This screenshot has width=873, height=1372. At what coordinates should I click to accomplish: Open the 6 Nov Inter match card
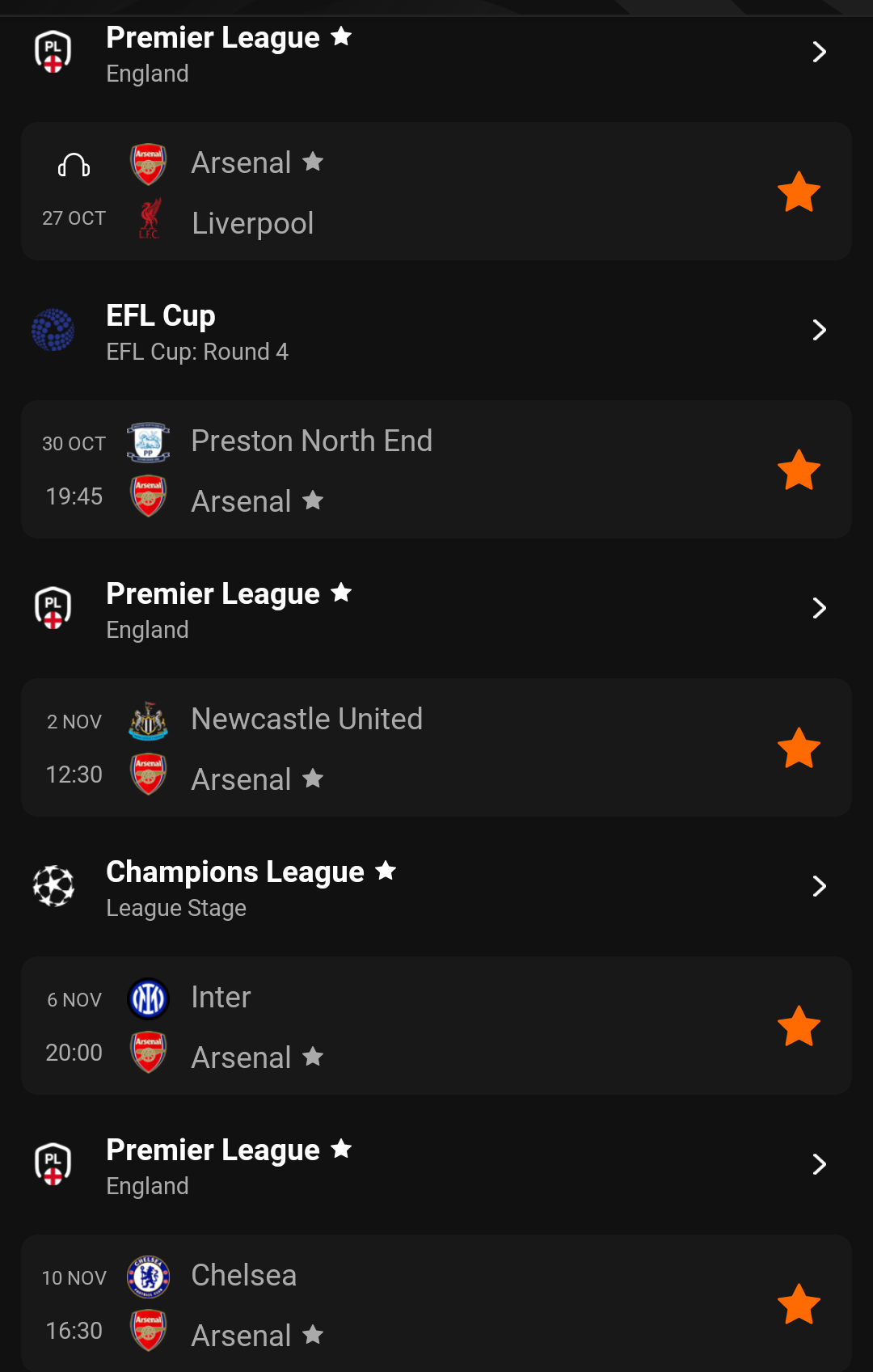tap(436, 1026)
